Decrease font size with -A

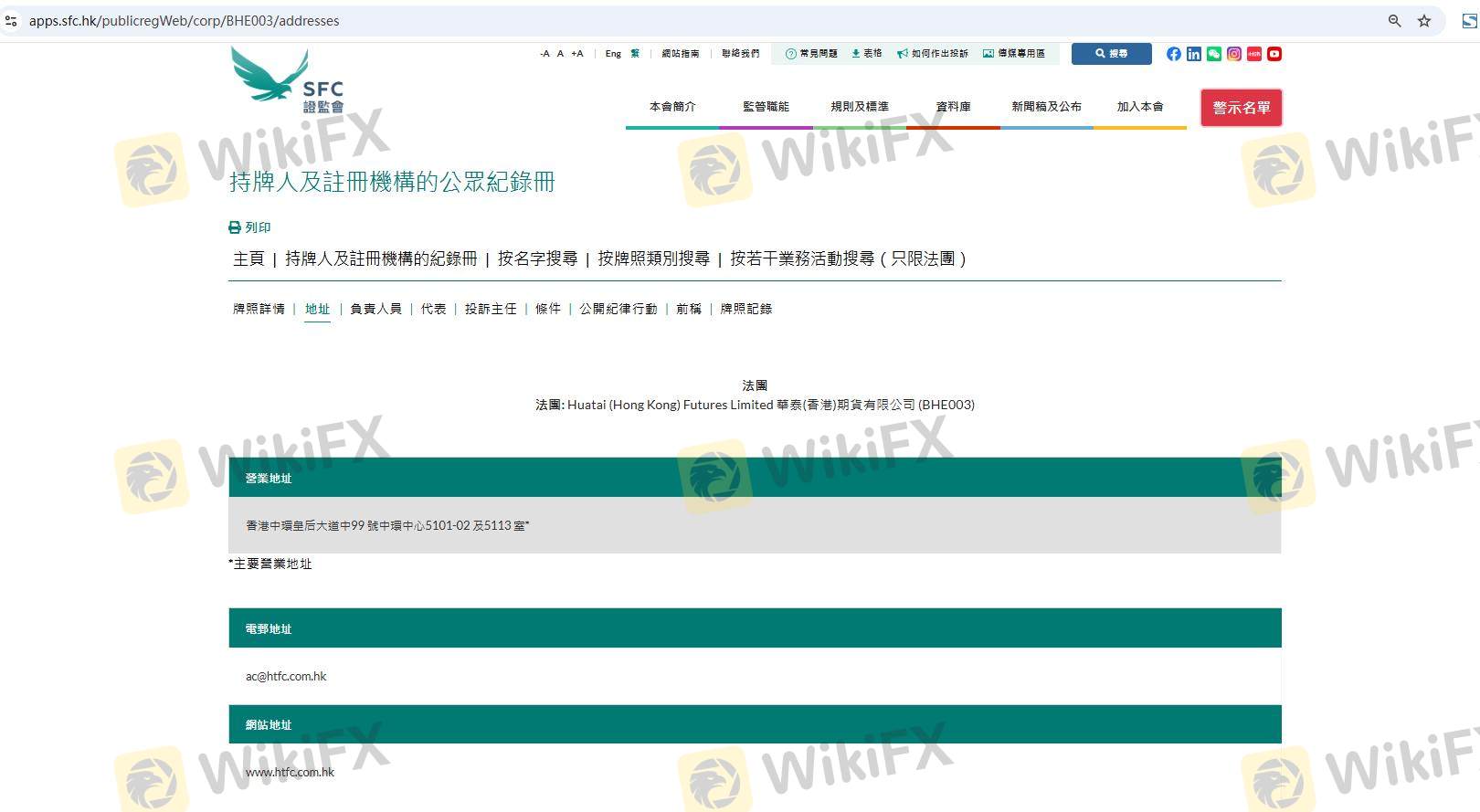click(544, 54)
